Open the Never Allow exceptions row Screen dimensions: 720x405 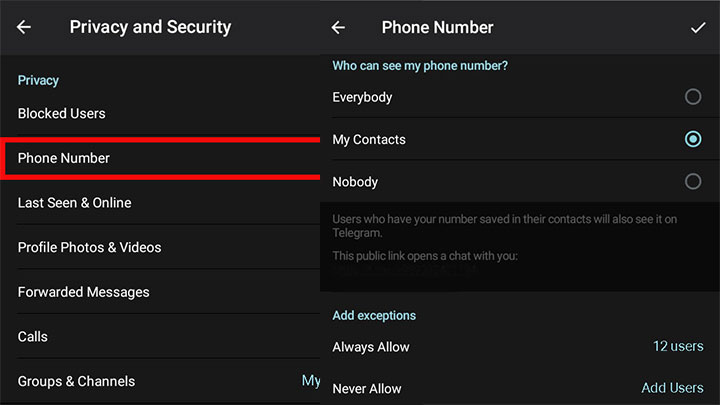(x=520, y=388)
